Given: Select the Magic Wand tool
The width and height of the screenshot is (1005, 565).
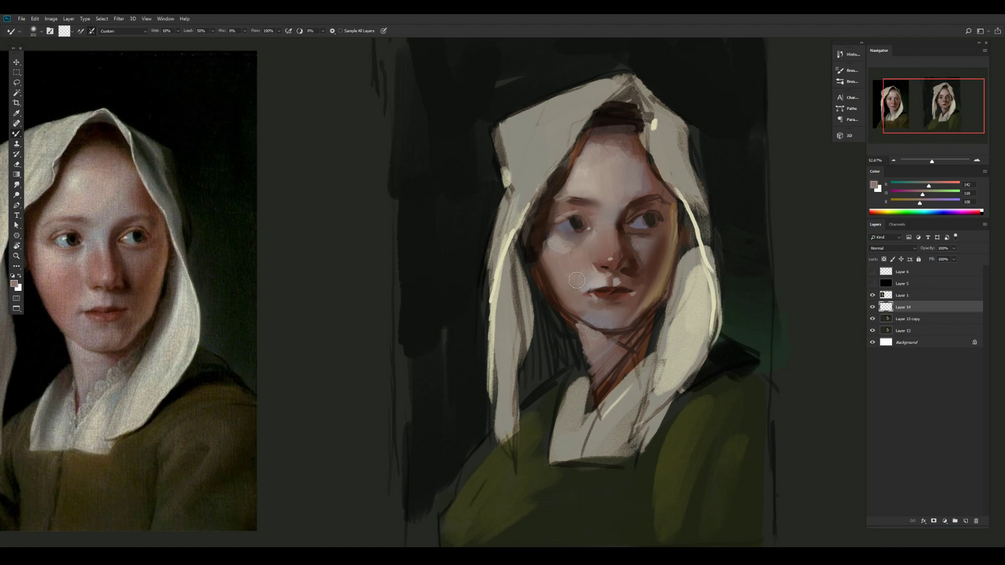Looking at the screenshot, I should 17,93.
